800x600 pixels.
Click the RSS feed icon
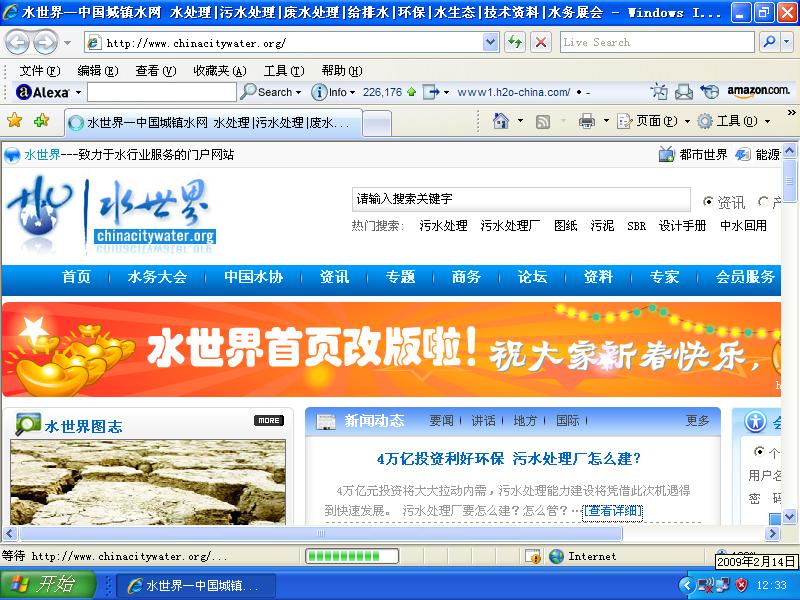click(542, 120)
